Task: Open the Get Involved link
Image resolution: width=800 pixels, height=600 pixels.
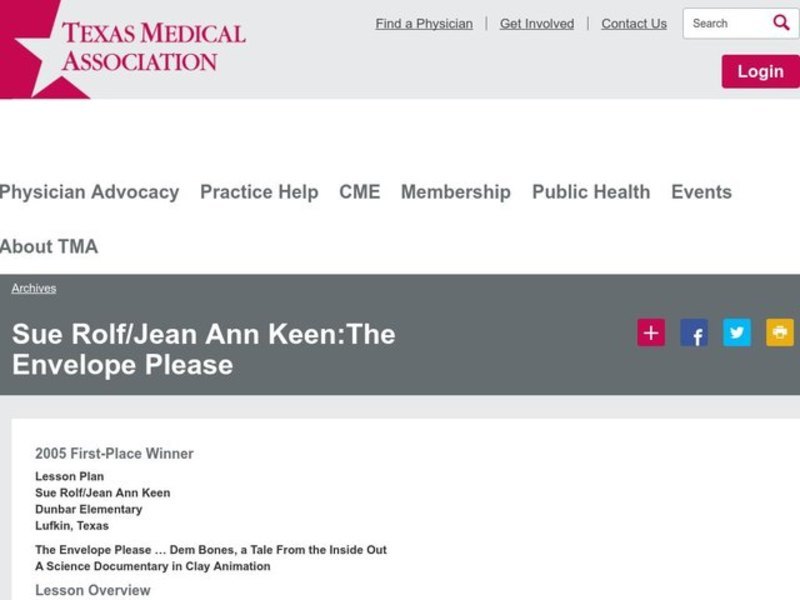Action: pos(537,24)
